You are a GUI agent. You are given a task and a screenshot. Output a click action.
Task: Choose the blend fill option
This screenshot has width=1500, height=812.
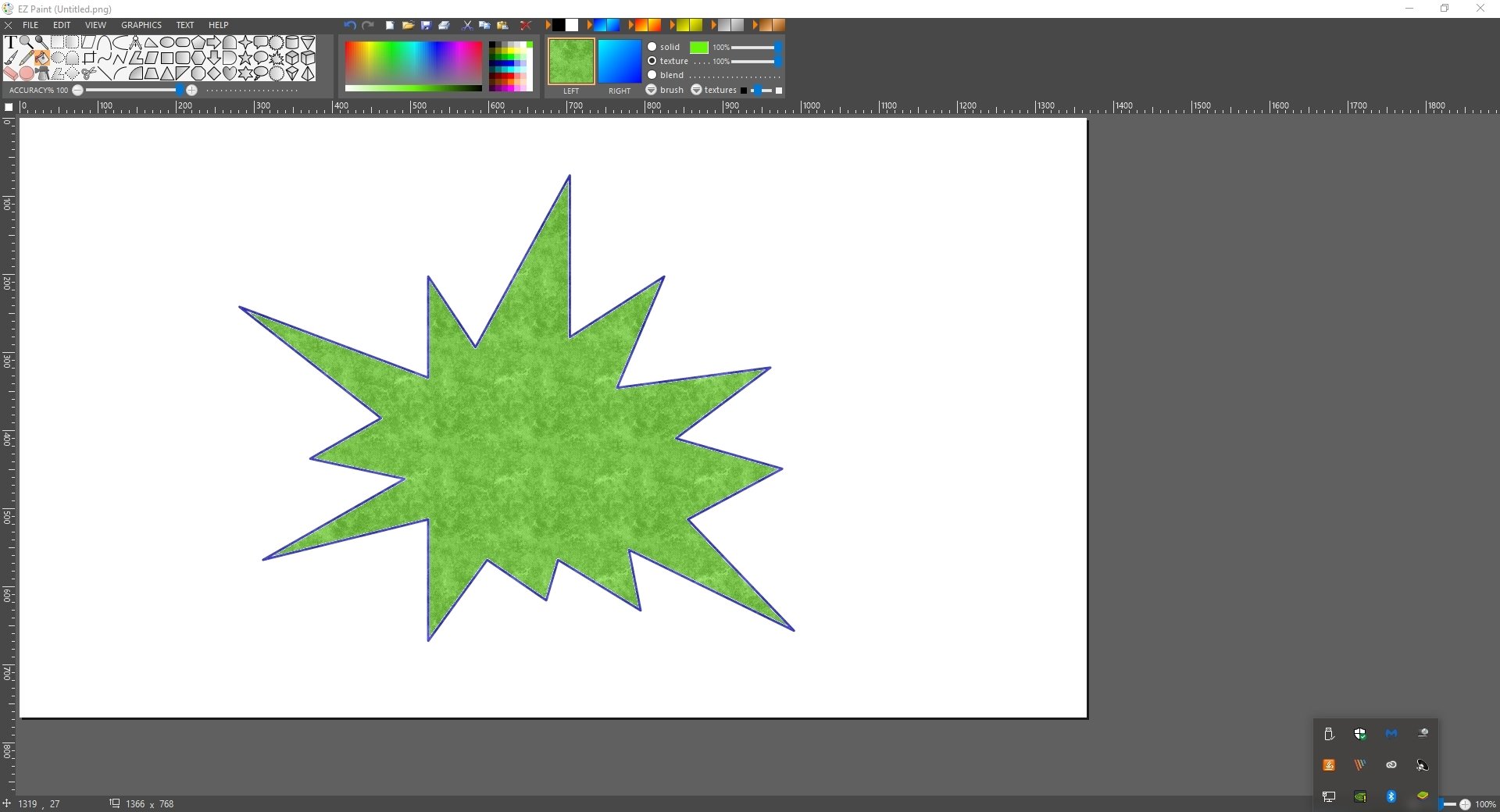[x=652, y=75]
